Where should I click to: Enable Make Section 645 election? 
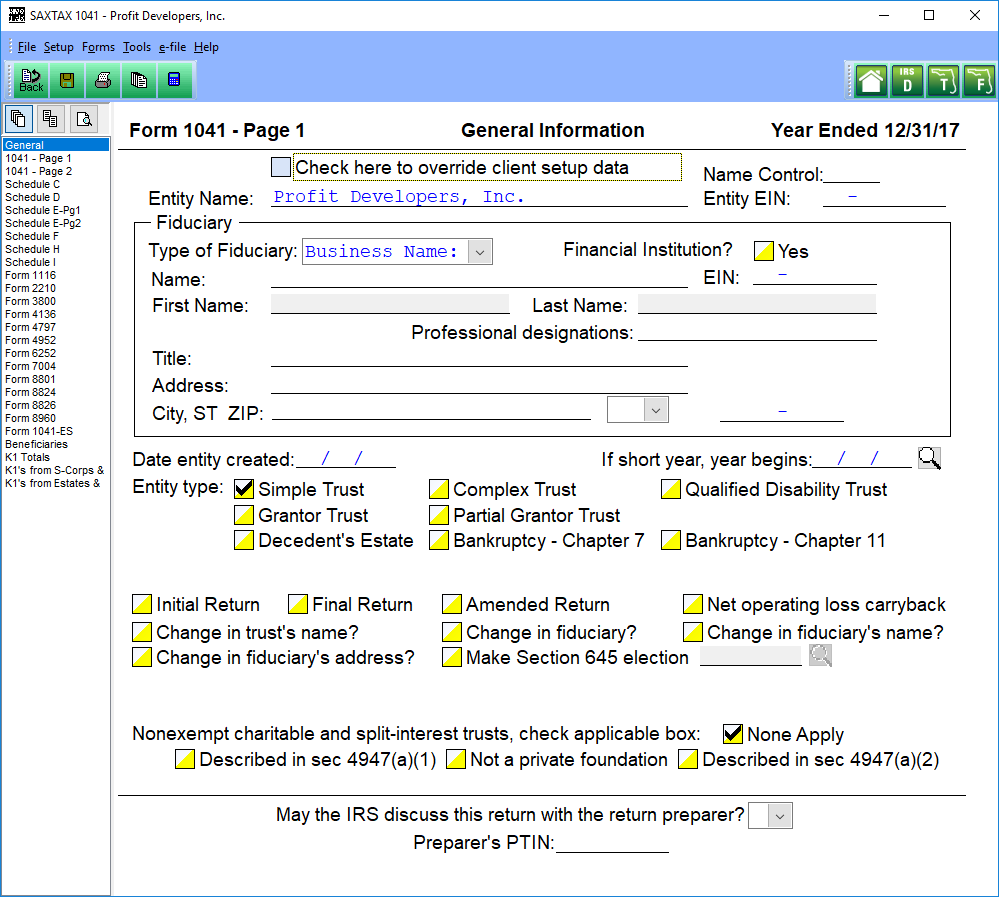point(452,657)
